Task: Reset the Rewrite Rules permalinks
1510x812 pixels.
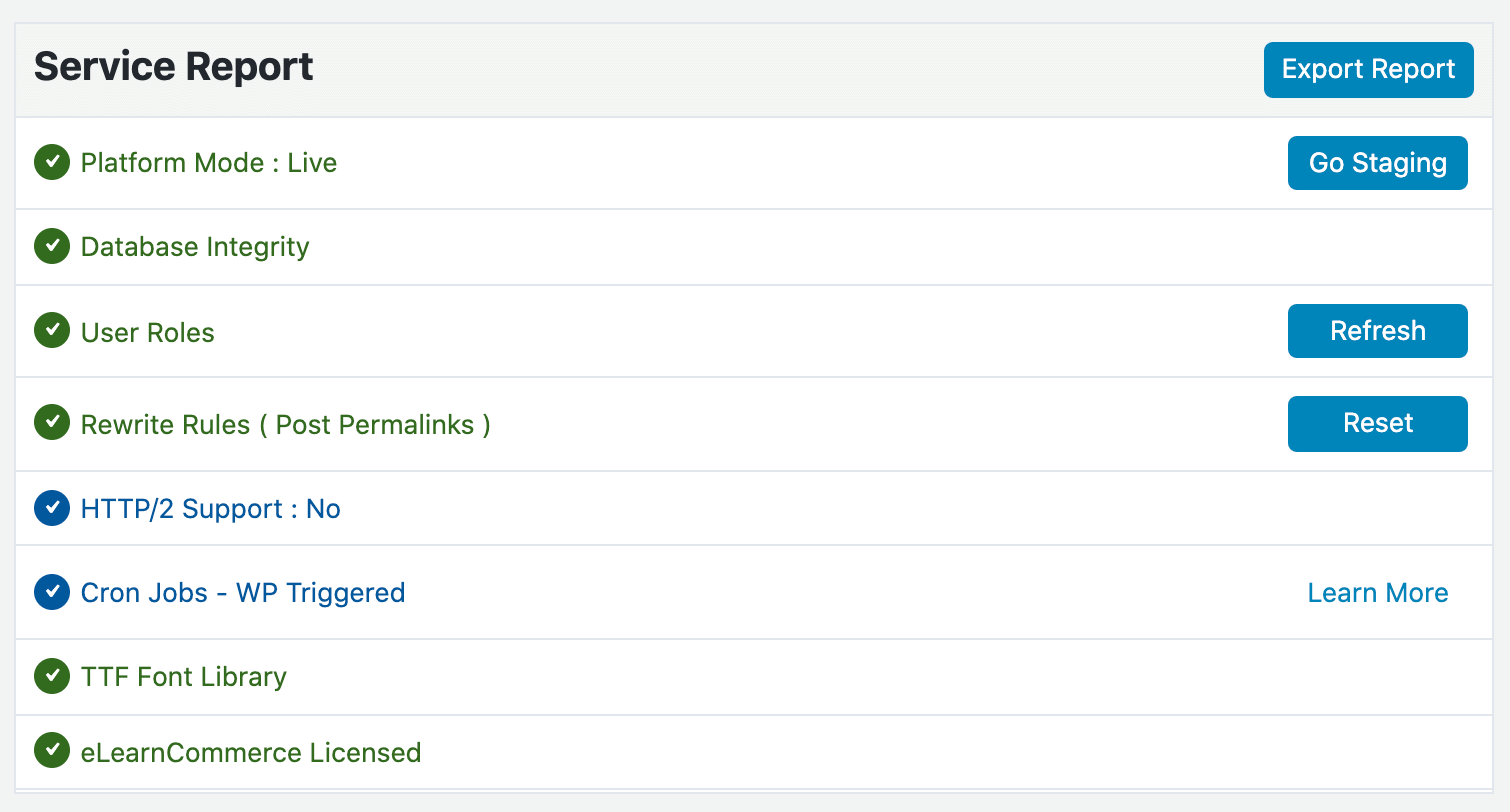Action: (x=1377, y=424)
